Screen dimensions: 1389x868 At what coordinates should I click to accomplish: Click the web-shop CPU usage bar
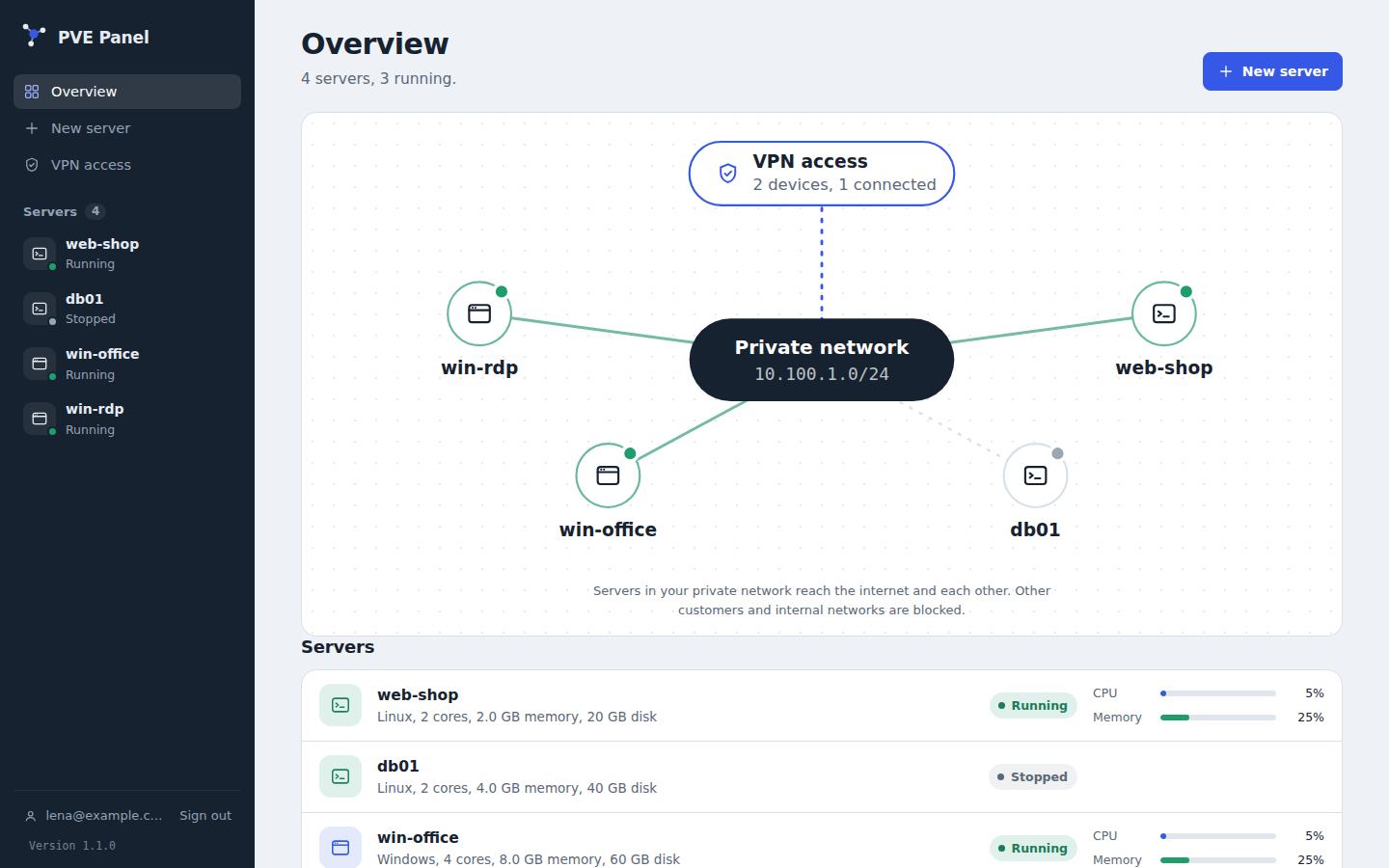(1218, 693)
